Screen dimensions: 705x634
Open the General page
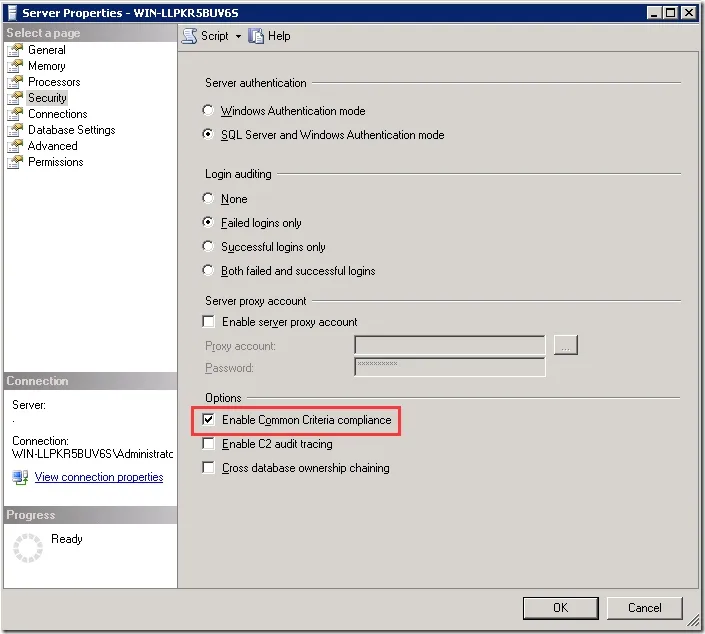pyautogui.click(x=47, y=50)
